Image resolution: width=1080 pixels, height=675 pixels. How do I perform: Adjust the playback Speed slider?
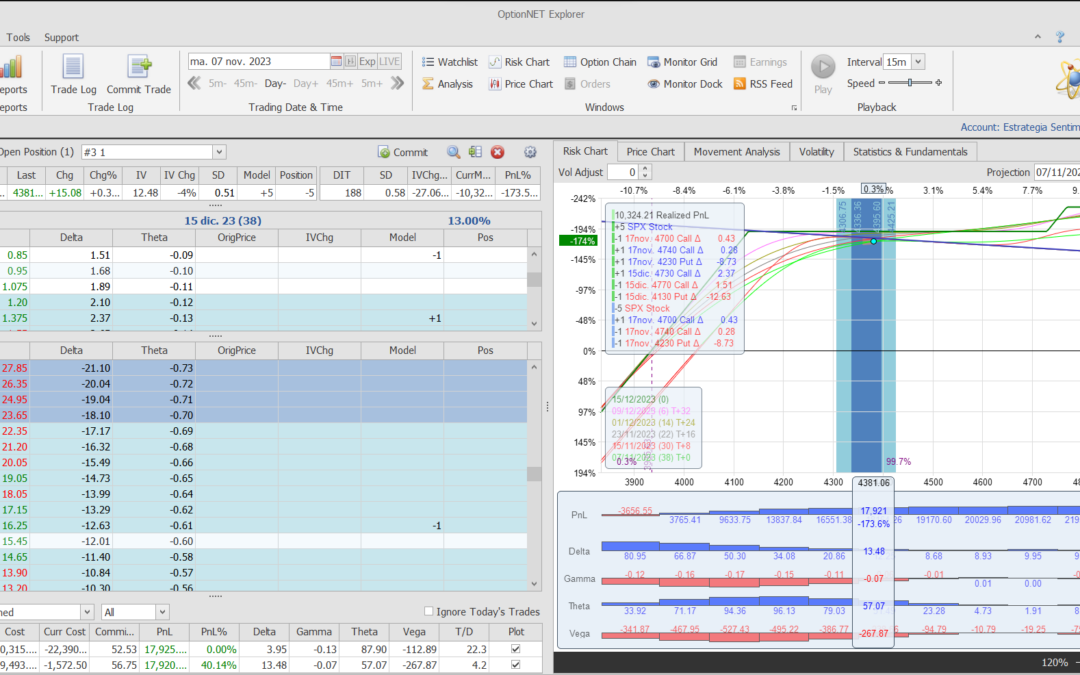(908, 83)
